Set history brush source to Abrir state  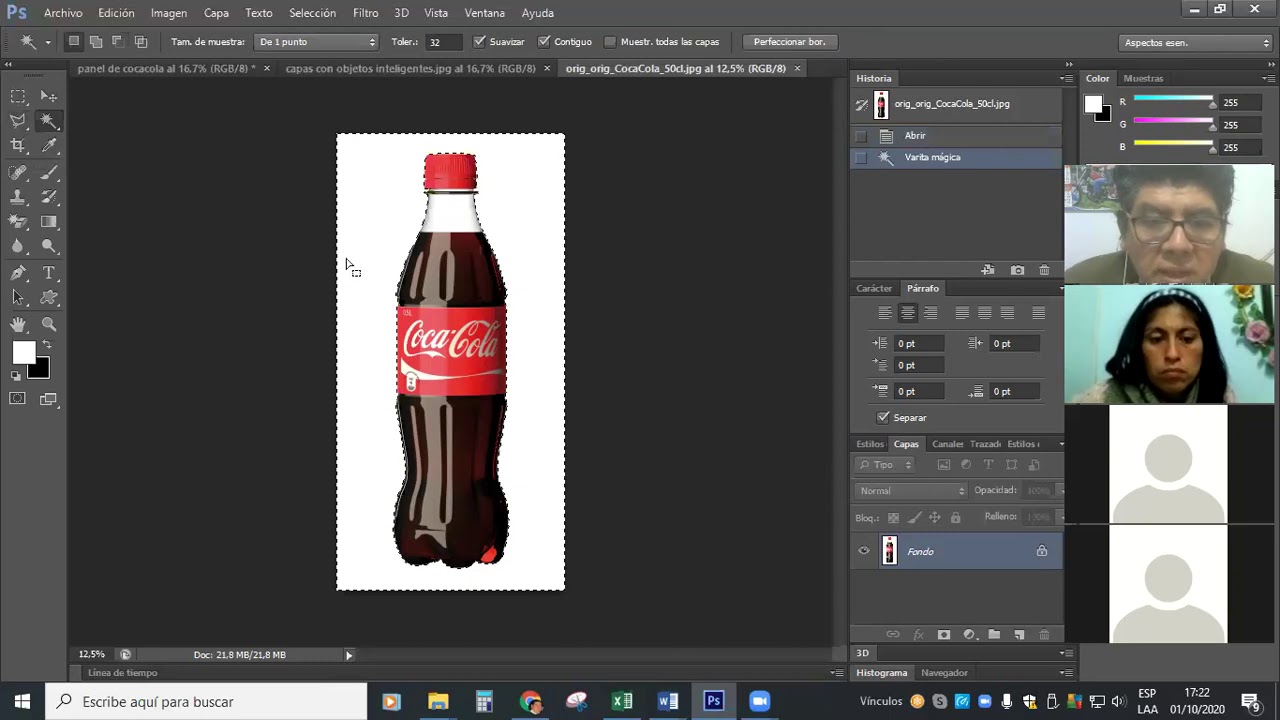tap(861, 136)
